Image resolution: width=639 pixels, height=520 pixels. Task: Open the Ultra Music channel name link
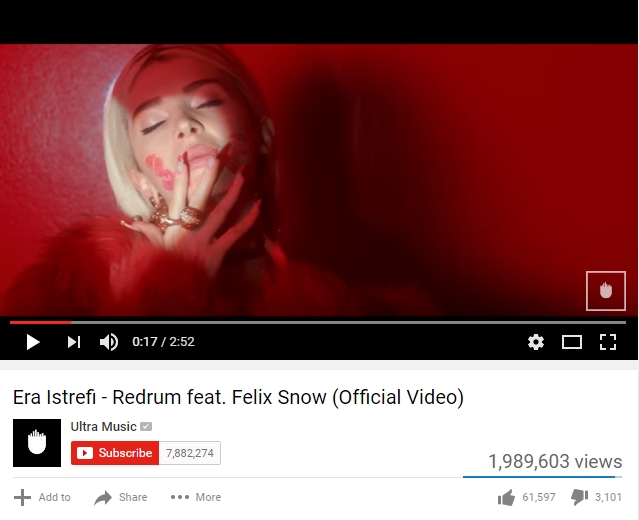pos(103,427)
